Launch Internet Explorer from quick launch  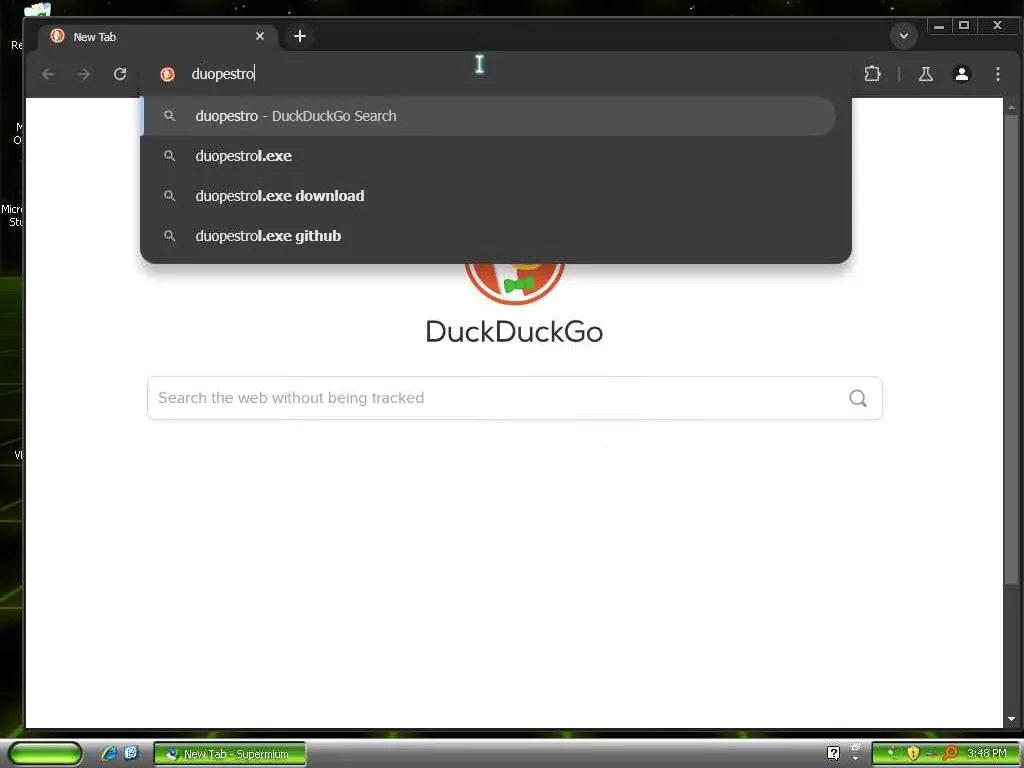[x=109, y=753]
